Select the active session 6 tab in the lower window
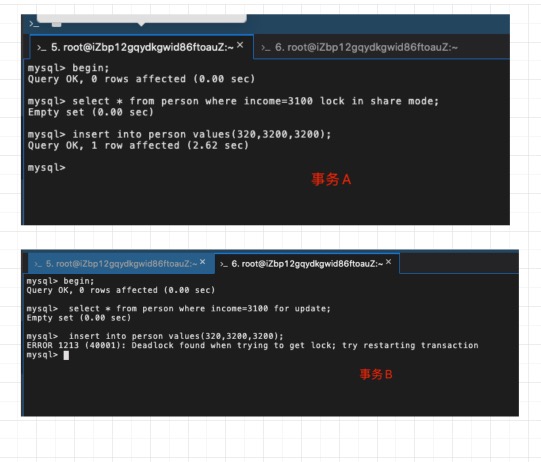Screen dimensions: 541x462 [x=307, y=264]
